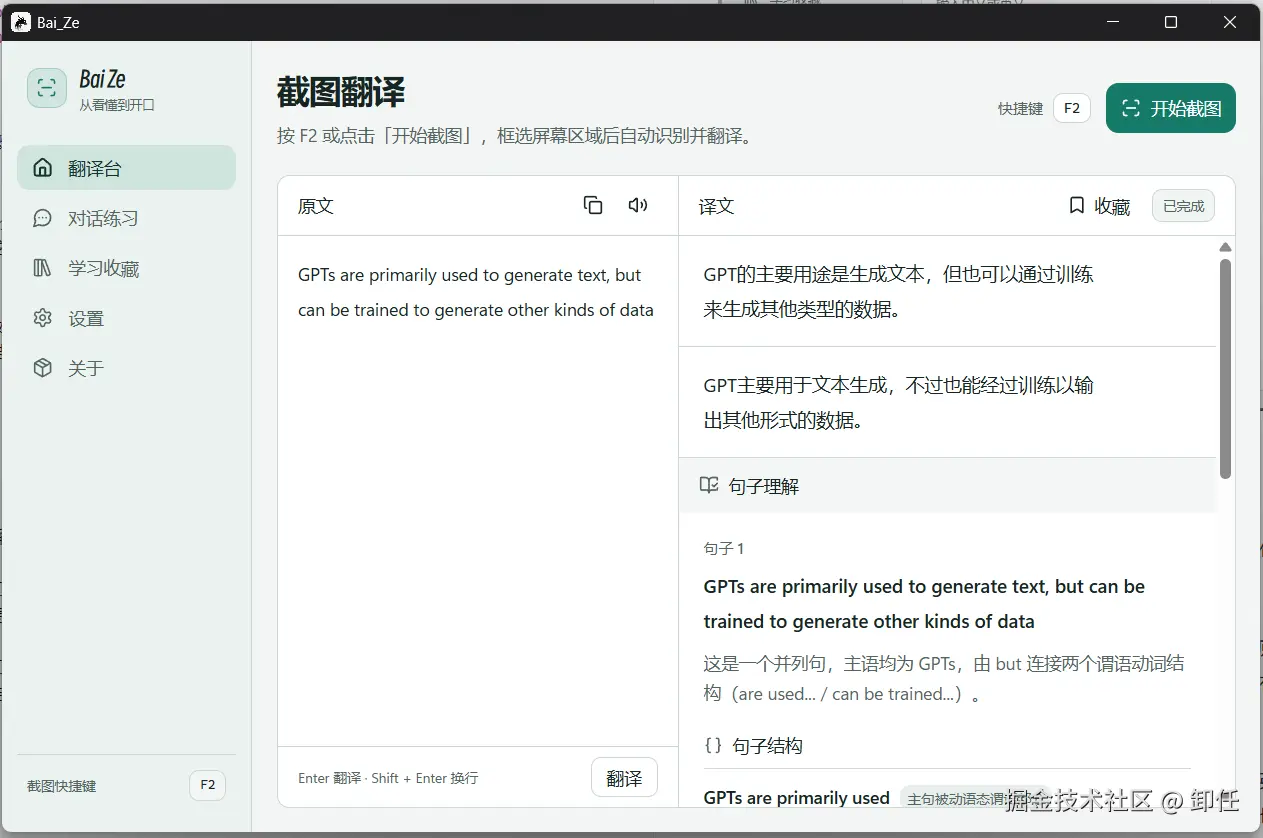Screen dimensions: 1263x838
Task: Open 翻译台 from the sidebar
Action: [126, 168]
